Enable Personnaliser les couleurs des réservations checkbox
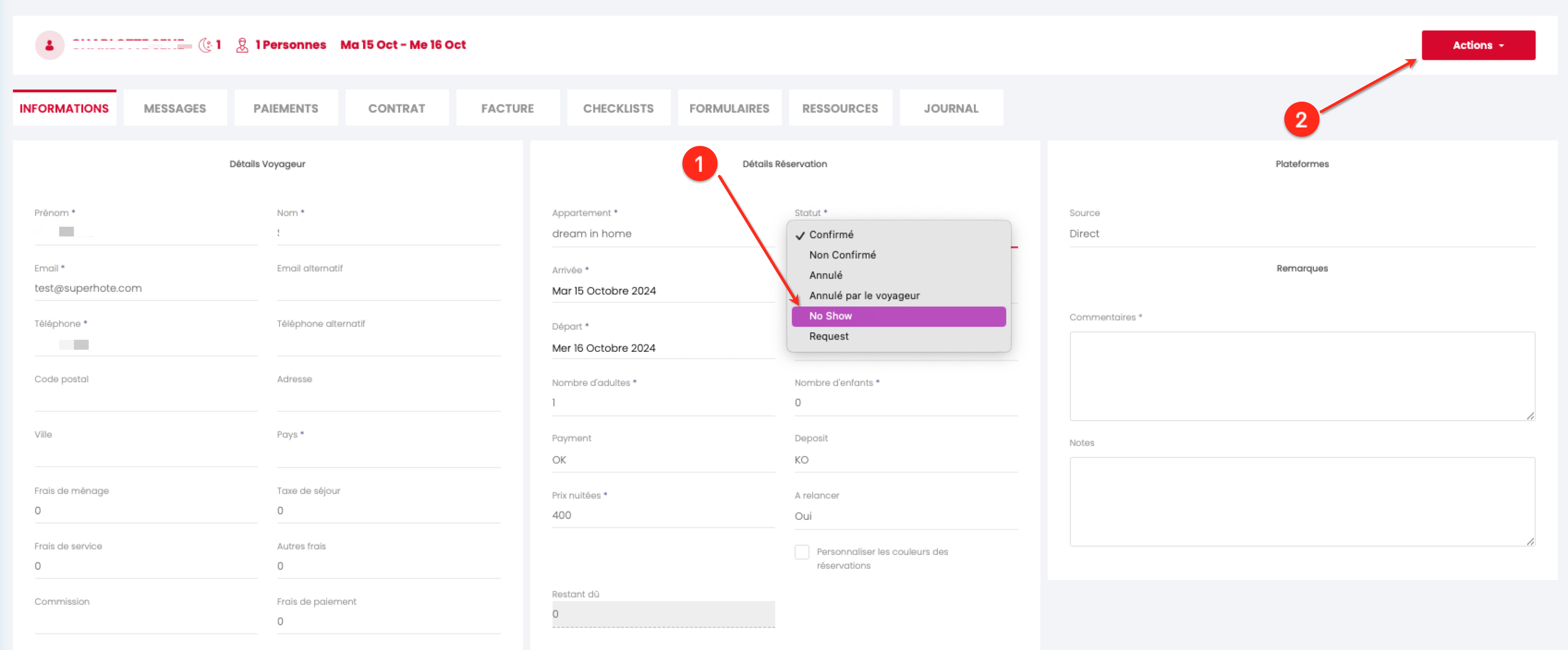The image size is (1568, 650). tap(802, 552)
